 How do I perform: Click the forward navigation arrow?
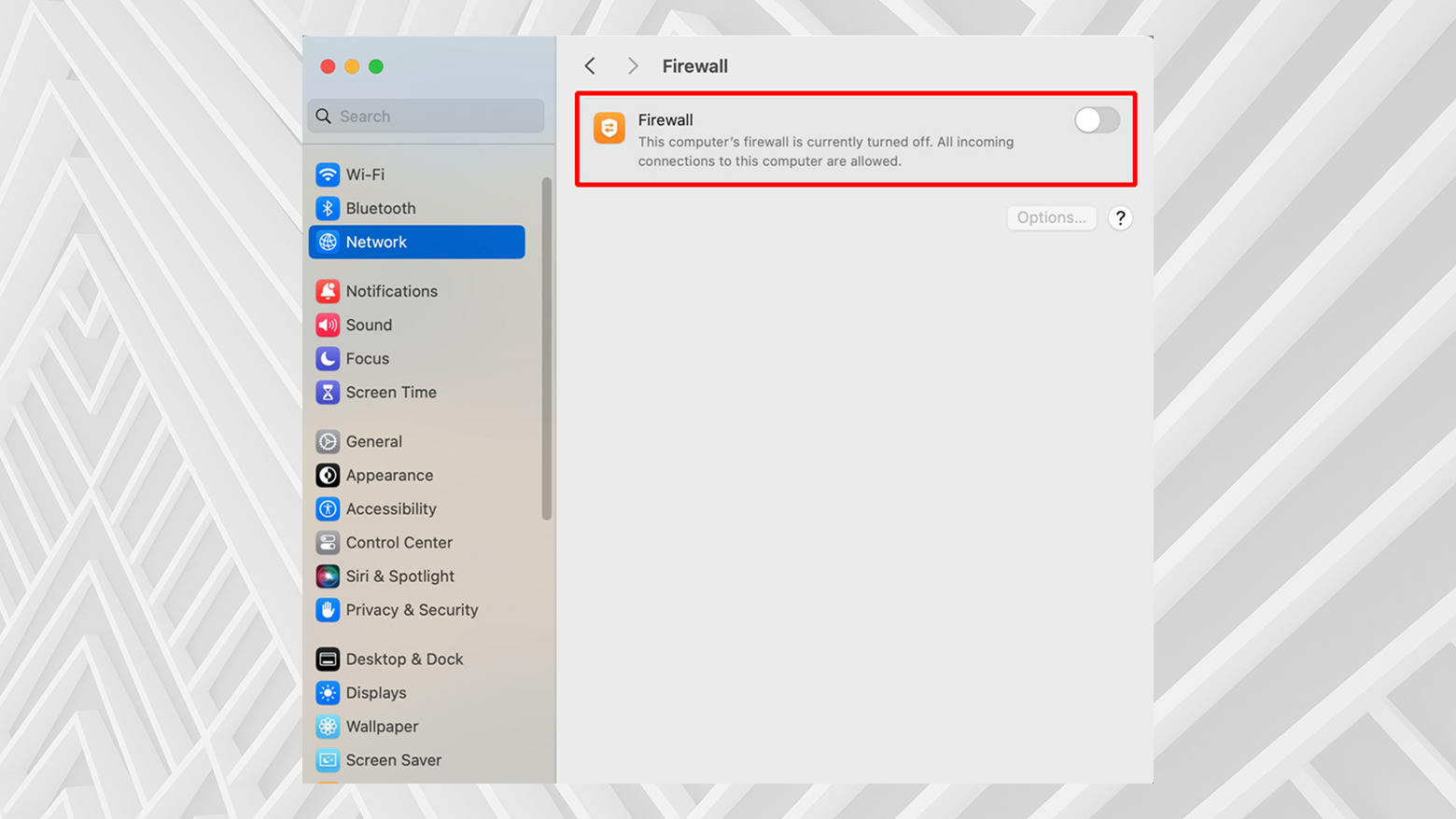[633, 65]
